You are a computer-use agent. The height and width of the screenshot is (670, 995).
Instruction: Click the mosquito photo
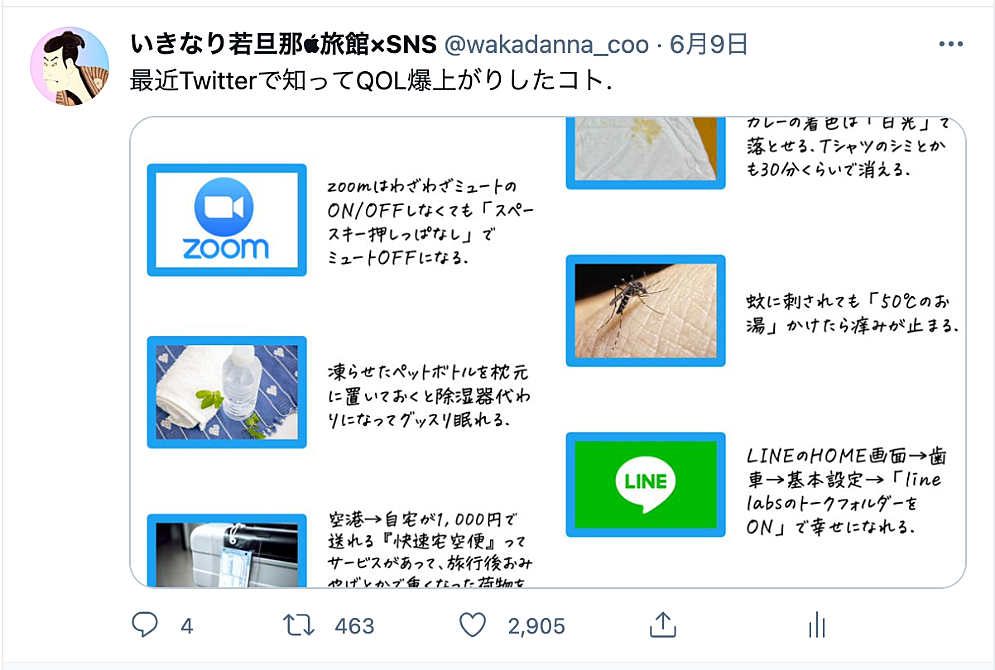pyautogui.click(x=645, y=310)
